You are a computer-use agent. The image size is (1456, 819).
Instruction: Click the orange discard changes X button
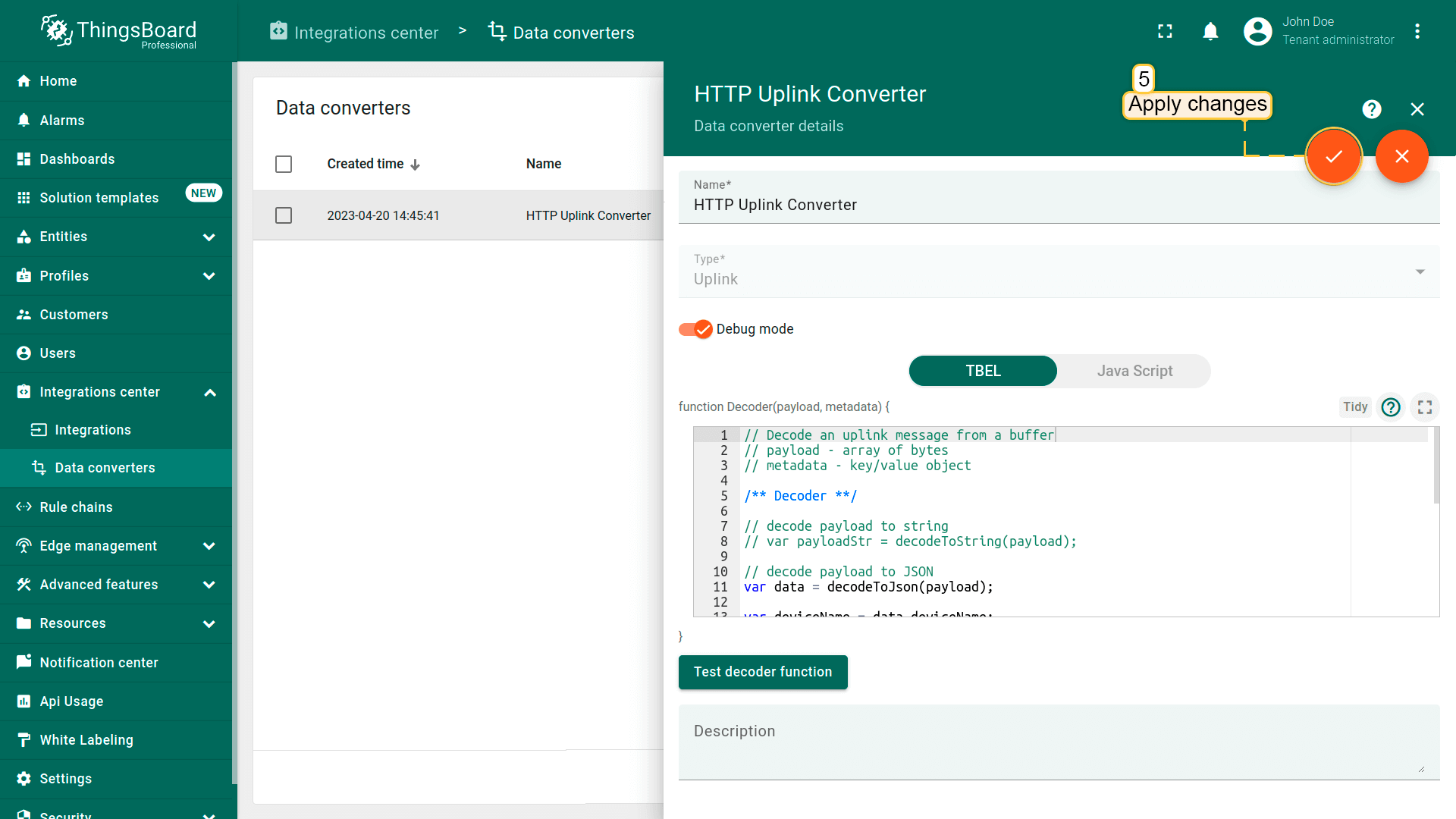point(1401,156)
